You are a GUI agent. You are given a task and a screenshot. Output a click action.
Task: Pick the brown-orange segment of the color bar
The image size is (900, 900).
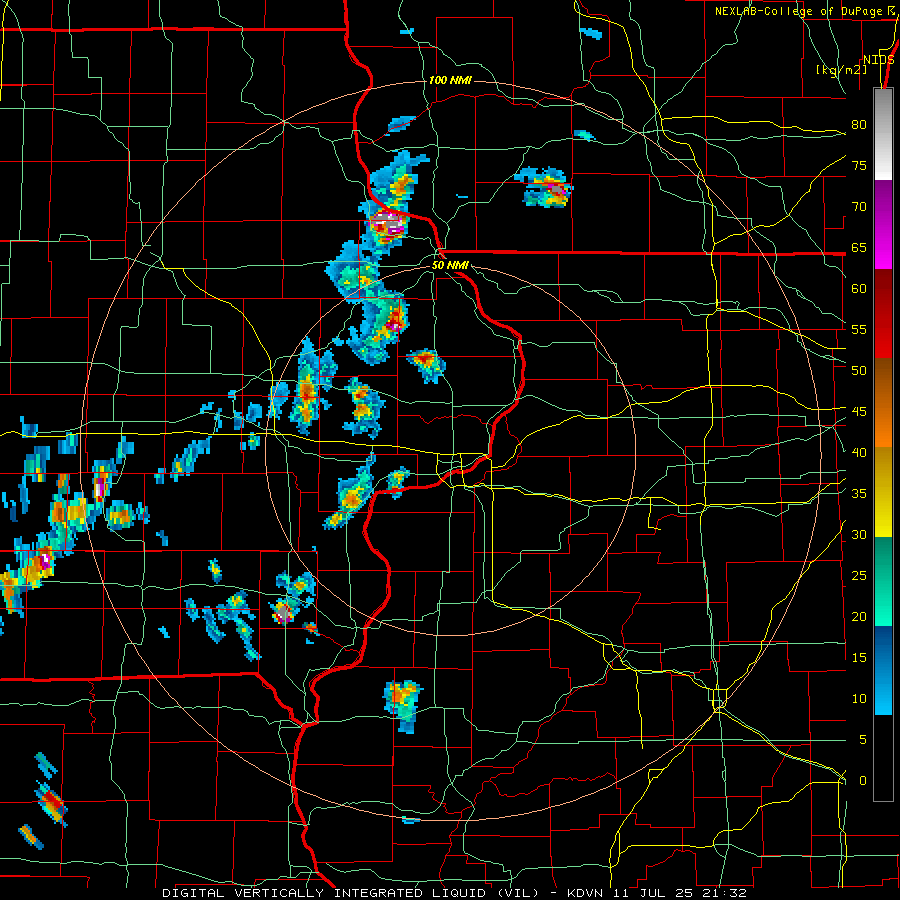(883, 403)
